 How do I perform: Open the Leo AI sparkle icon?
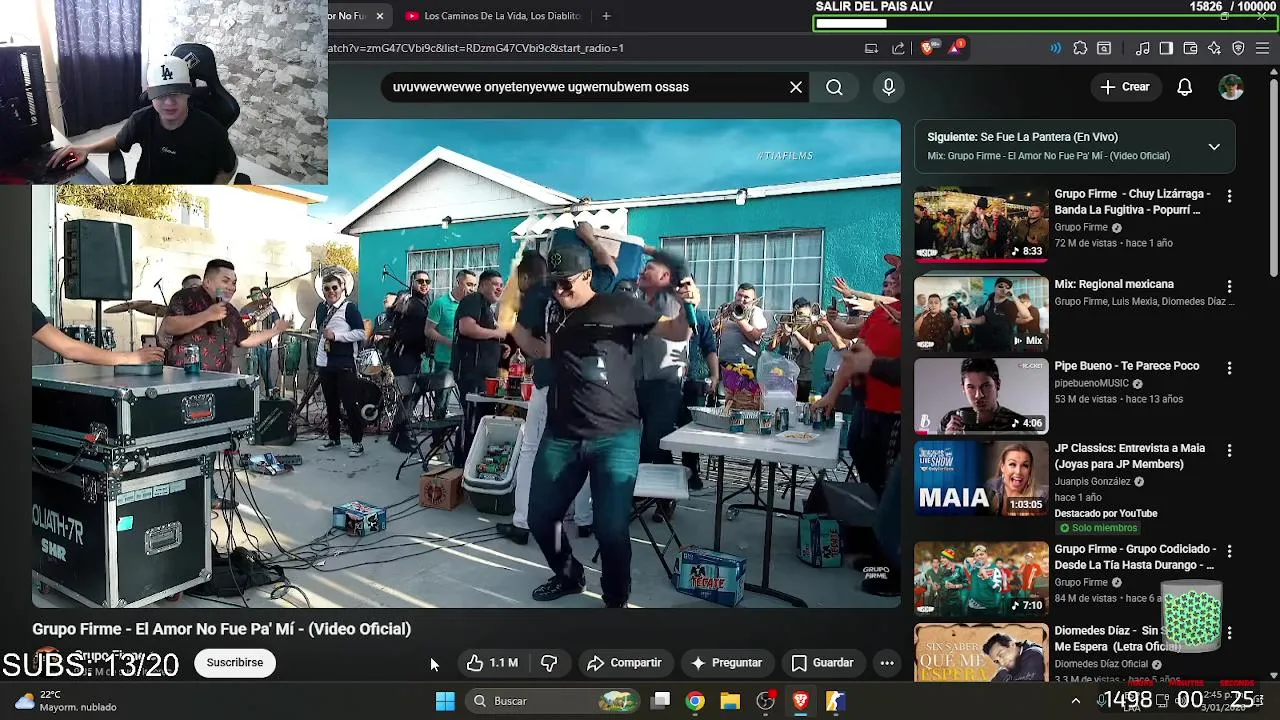(1214, 48)
